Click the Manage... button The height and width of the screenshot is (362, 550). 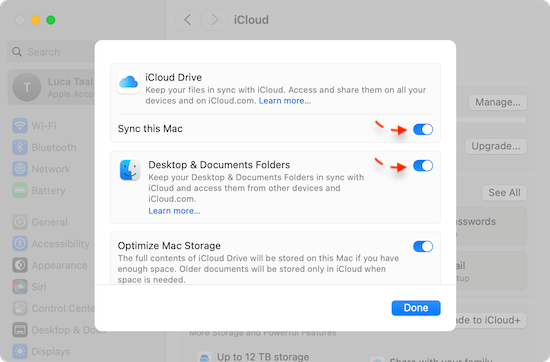coord(498,102)
